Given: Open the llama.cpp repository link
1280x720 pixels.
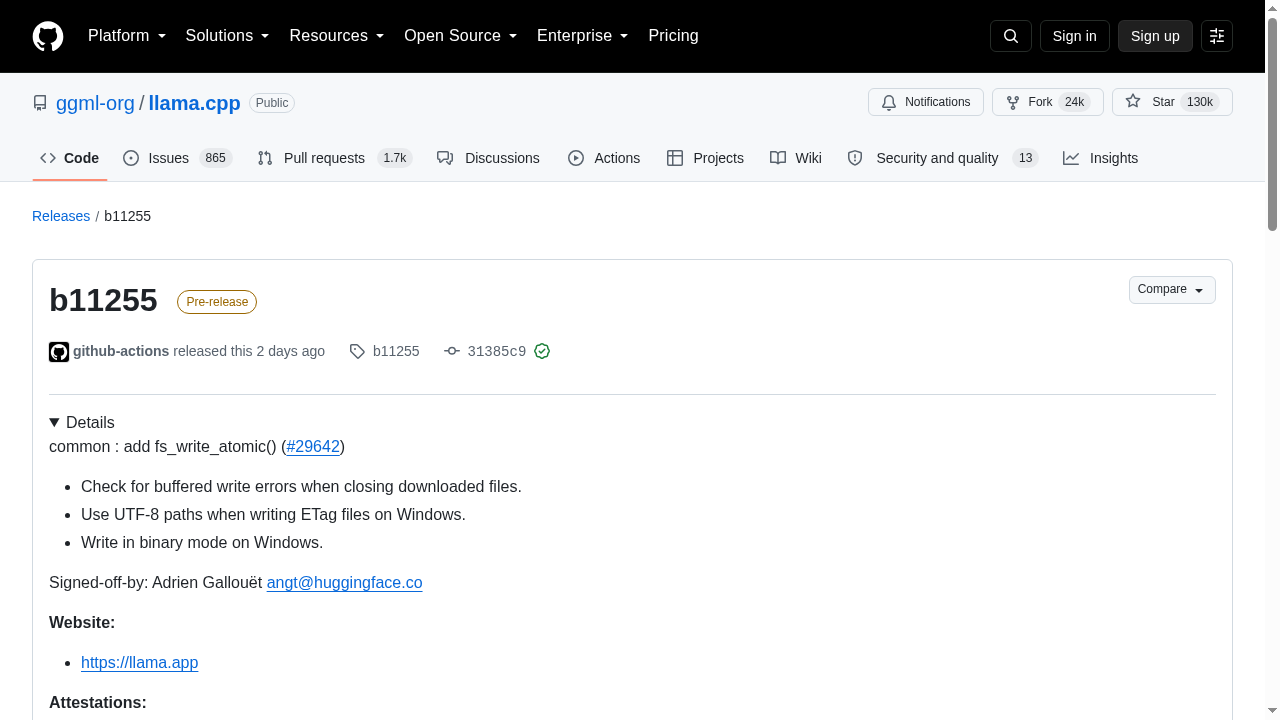Looking at the screenshot, I should (195, 103).
